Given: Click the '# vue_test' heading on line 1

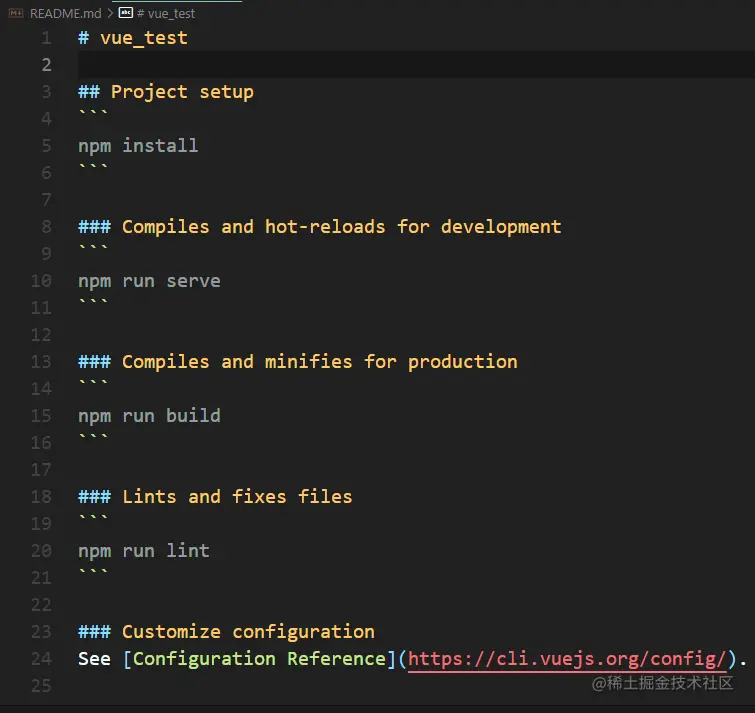Looking at the screenshot, I should point(133,38).
